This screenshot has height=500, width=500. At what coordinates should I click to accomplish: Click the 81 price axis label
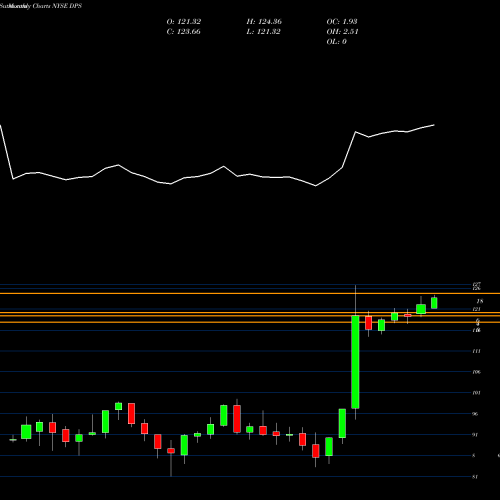tap(475, 477)
